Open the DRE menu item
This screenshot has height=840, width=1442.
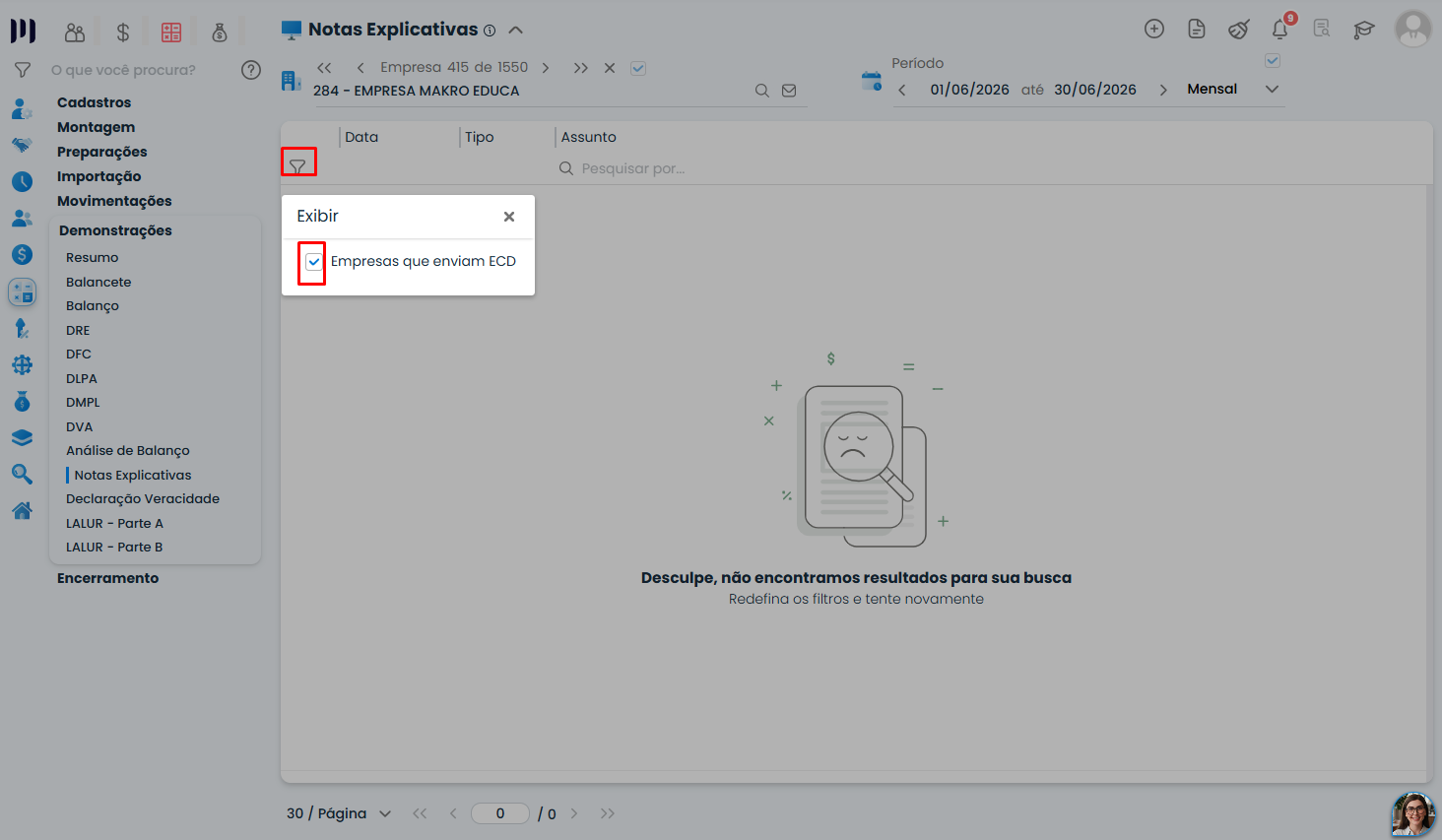click(78, 330)
